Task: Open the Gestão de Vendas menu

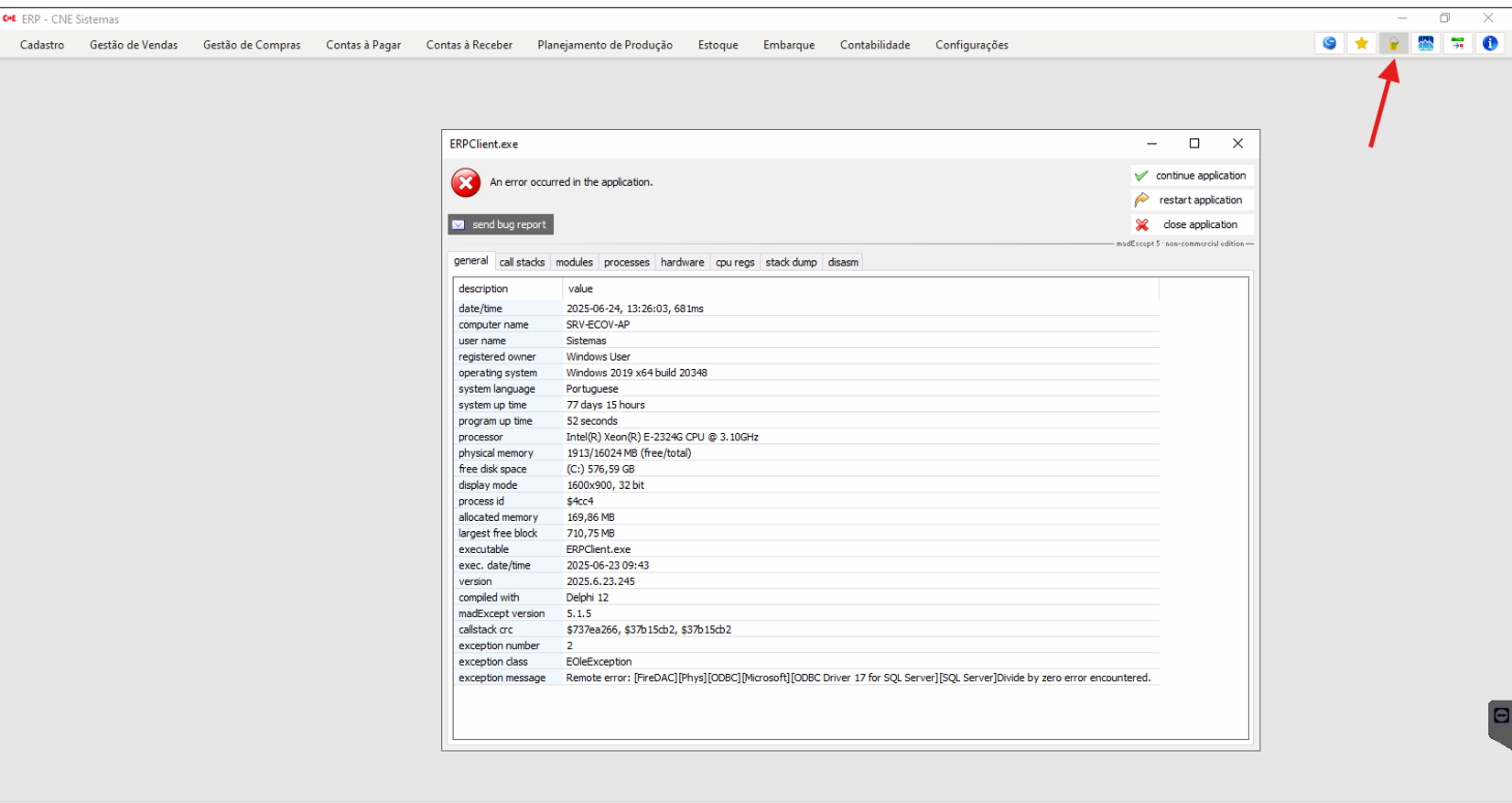Action: tap(134, 45)
